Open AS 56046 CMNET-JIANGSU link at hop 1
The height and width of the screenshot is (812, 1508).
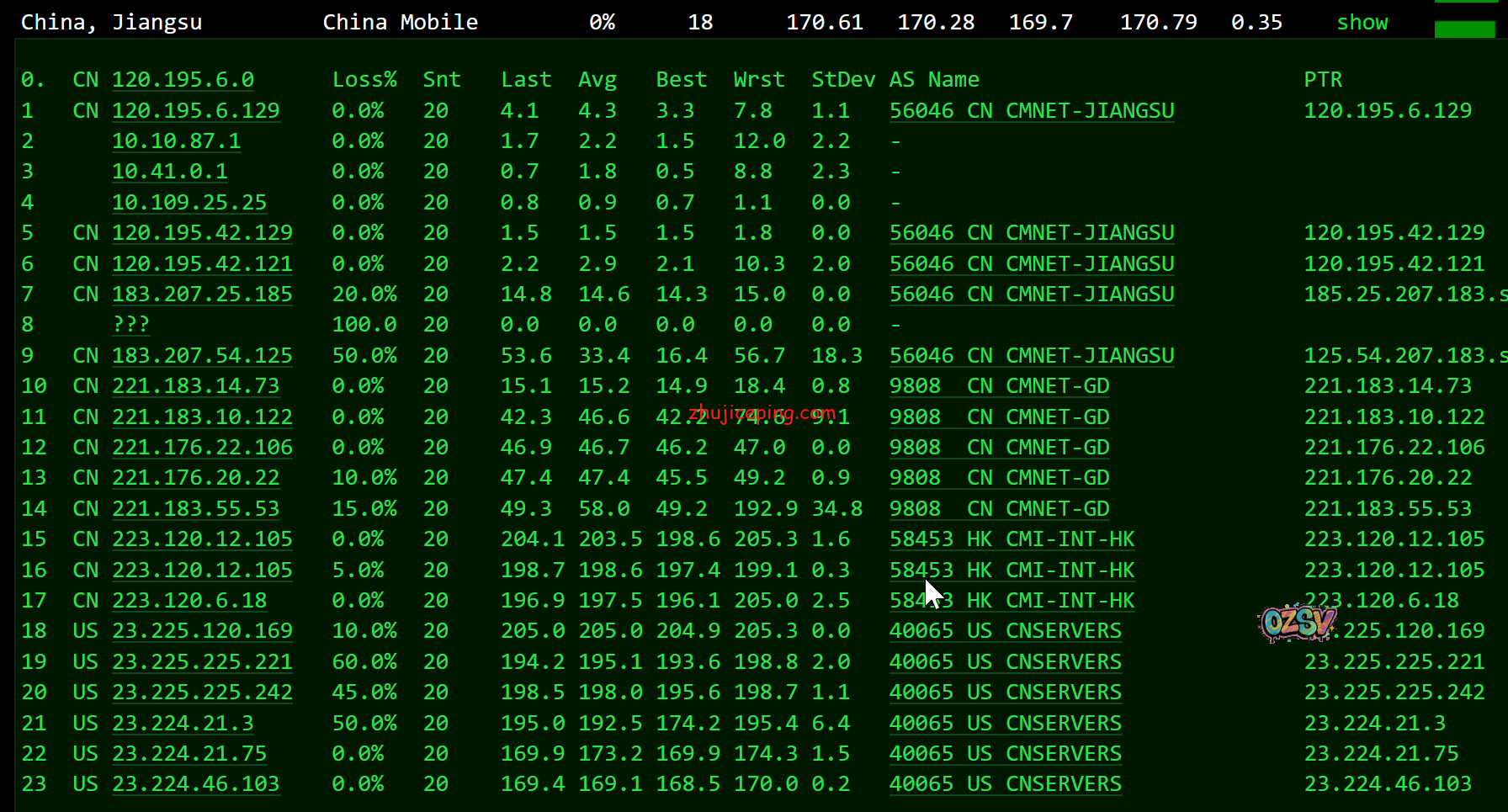1031,111
